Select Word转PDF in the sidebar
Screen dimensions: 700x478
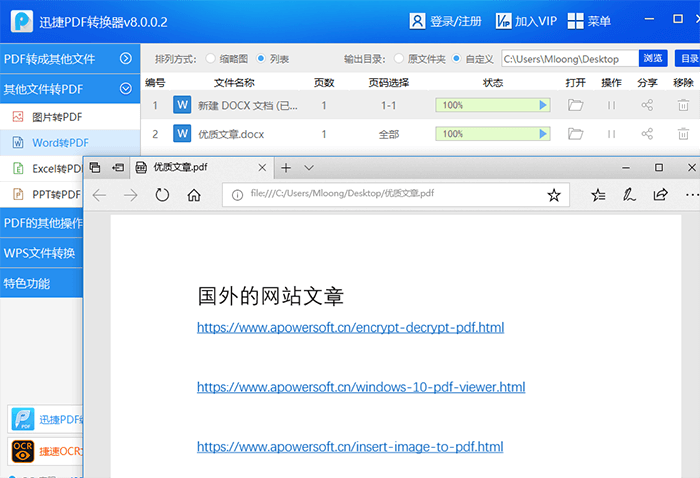[x=70, y=143]
